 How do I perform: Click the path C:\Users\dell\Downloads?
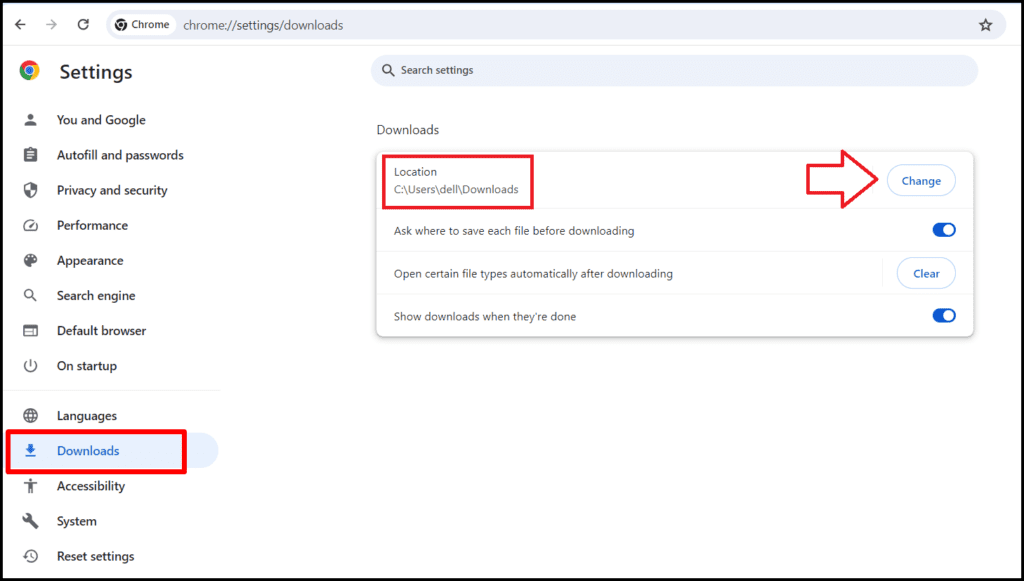pyautogui.click(x=456, y=189)
